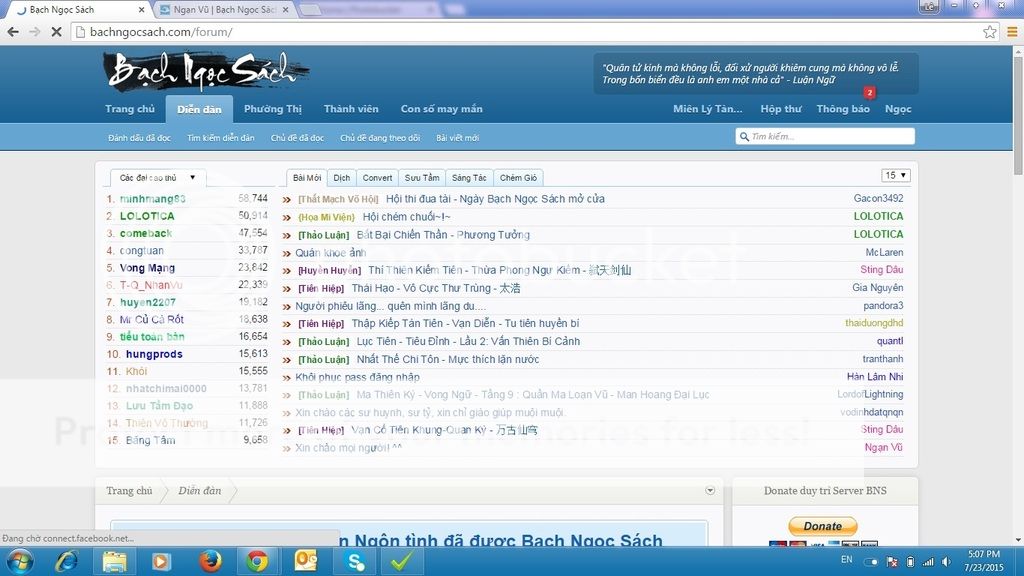Click the battery tray icon
The height and width of the screenshot is (576, 1024).
(x=910, y=561)
